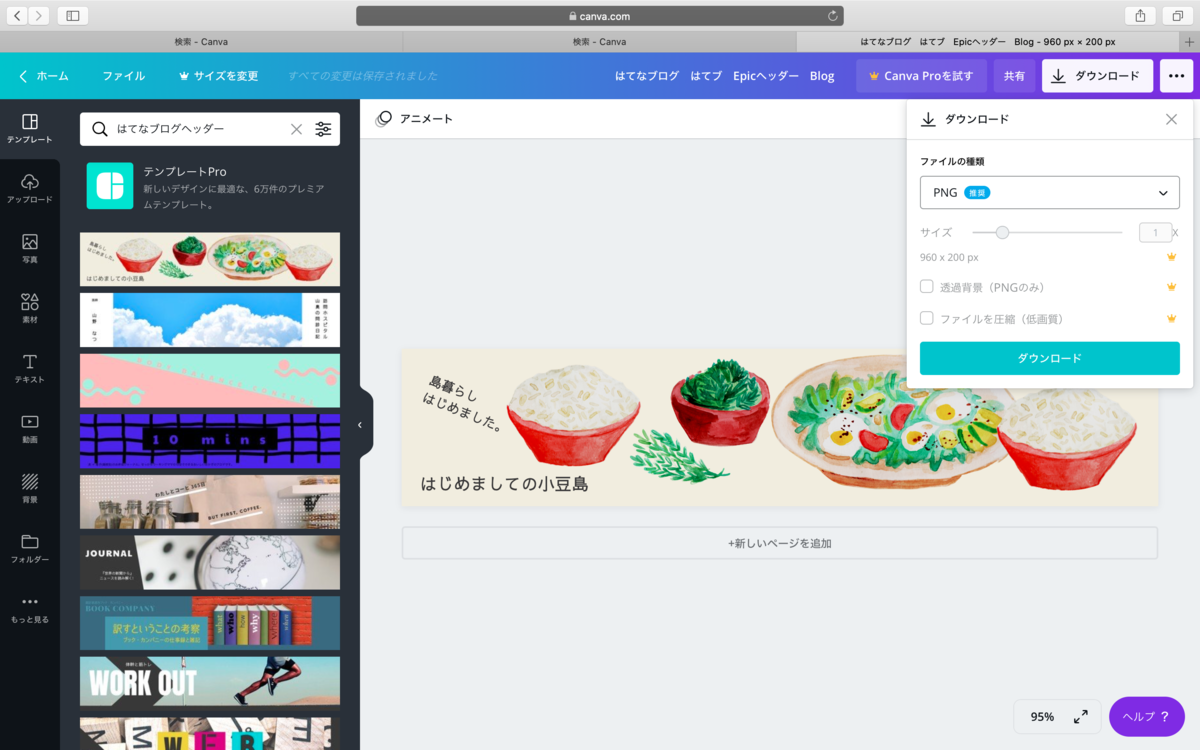Enable 透過背景 (PNGのみ) checkbox
Viewport: 1200px width, 750px height.
(x=926, y=286)
